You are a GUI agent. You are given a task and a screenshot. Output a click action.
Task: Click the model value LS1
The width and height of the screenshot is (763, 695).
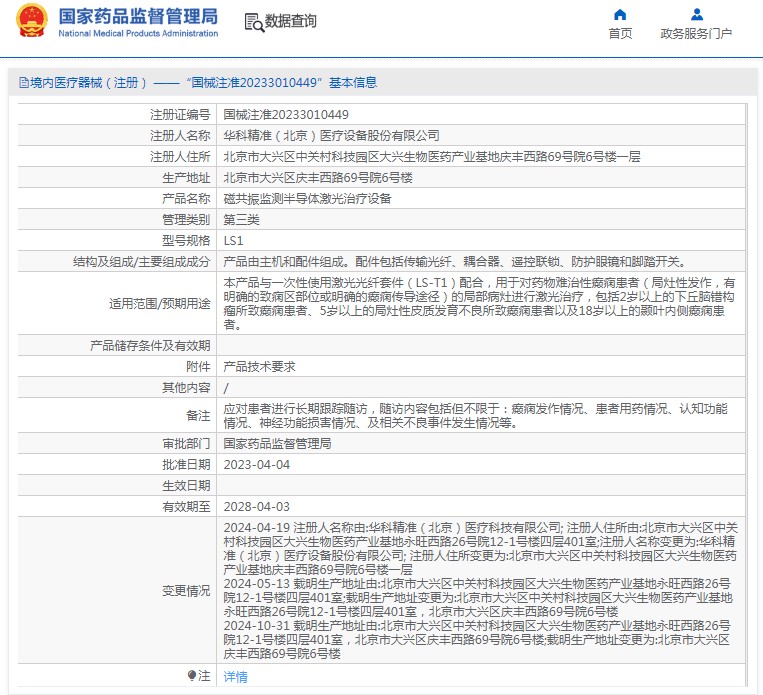(233, 241)
